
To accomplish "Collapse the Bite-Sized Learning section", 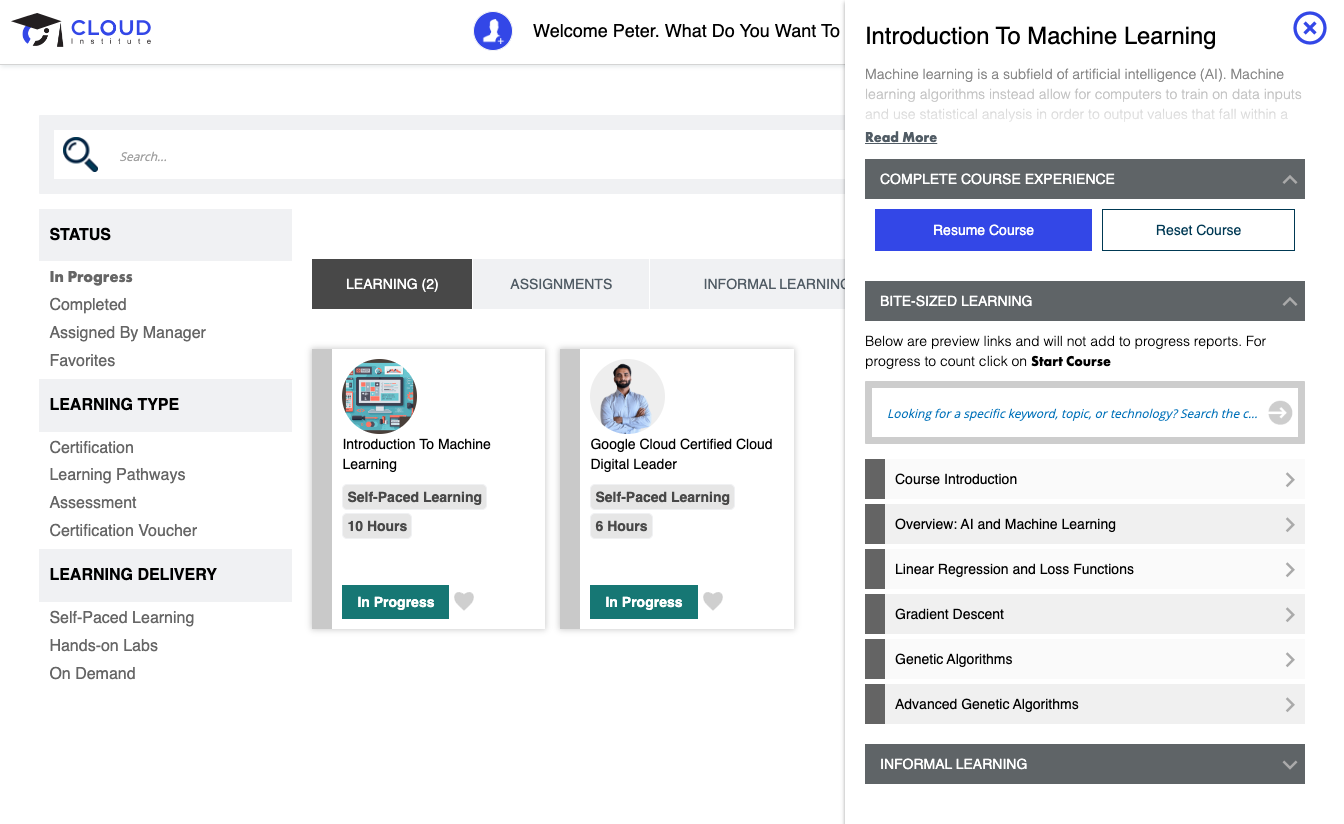I will (x=1288, y=301).
